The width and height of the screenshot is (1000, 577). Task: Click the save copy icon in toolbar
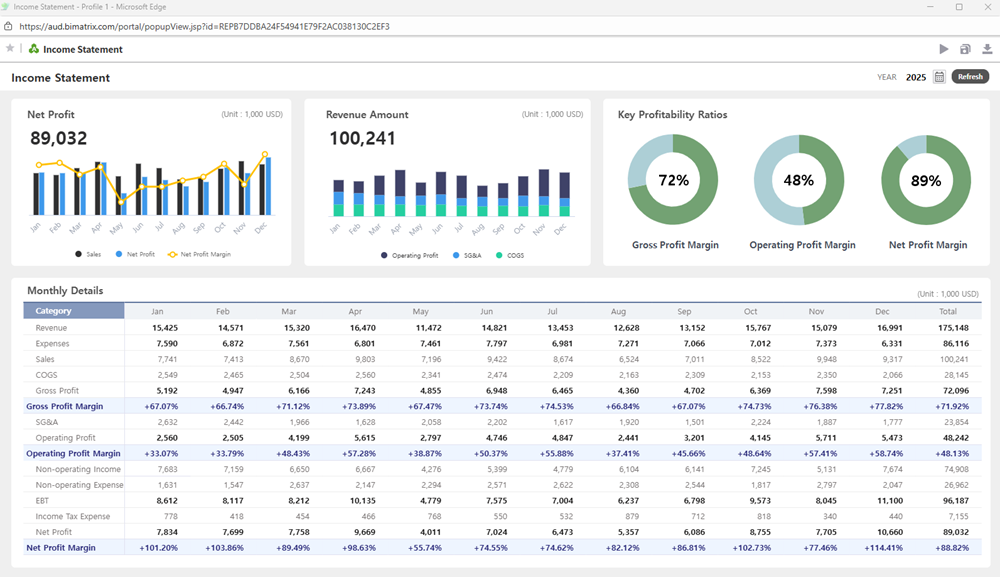965,49
